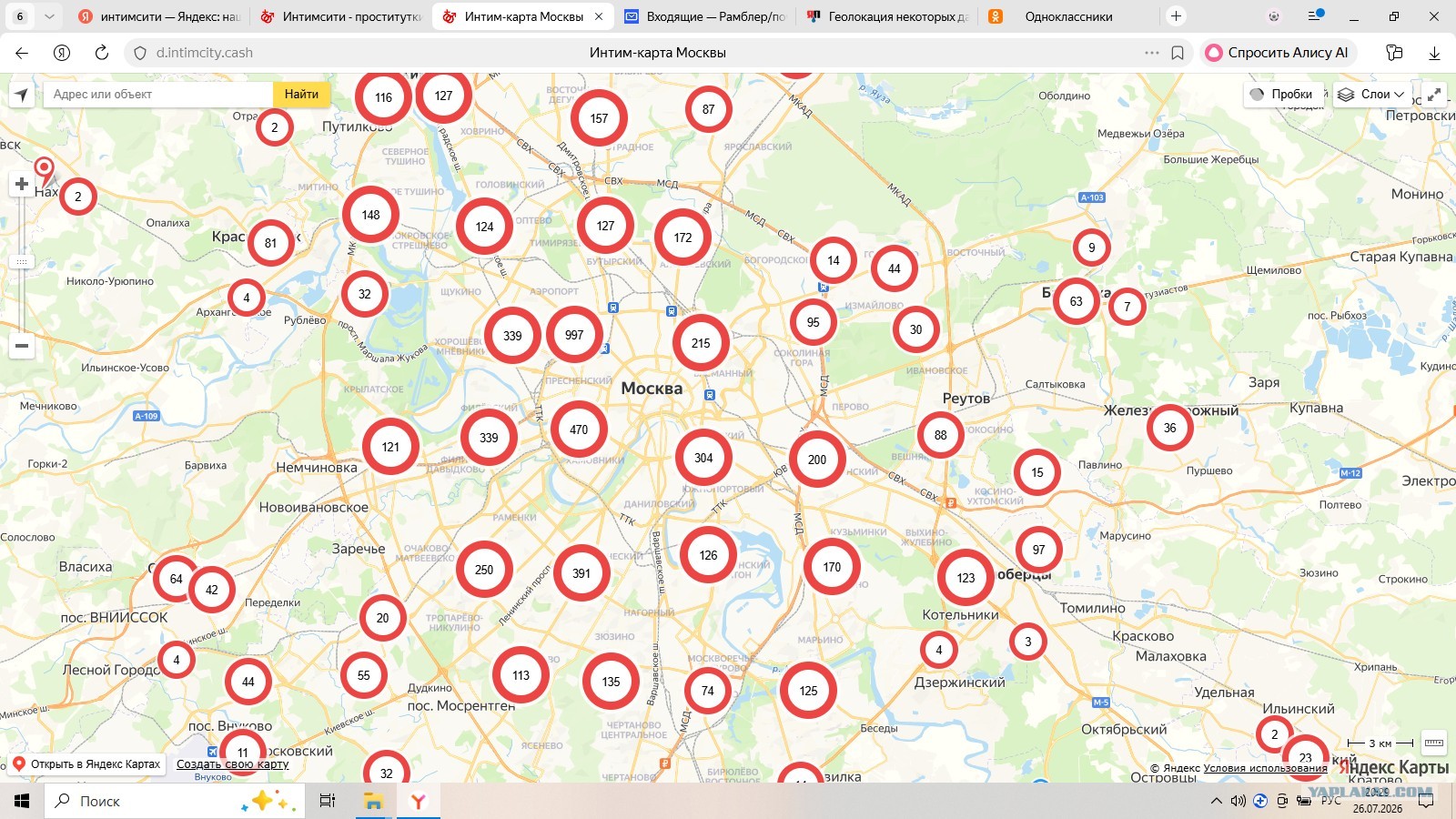Show hidden system tray icons

[x=1216, y=801]
